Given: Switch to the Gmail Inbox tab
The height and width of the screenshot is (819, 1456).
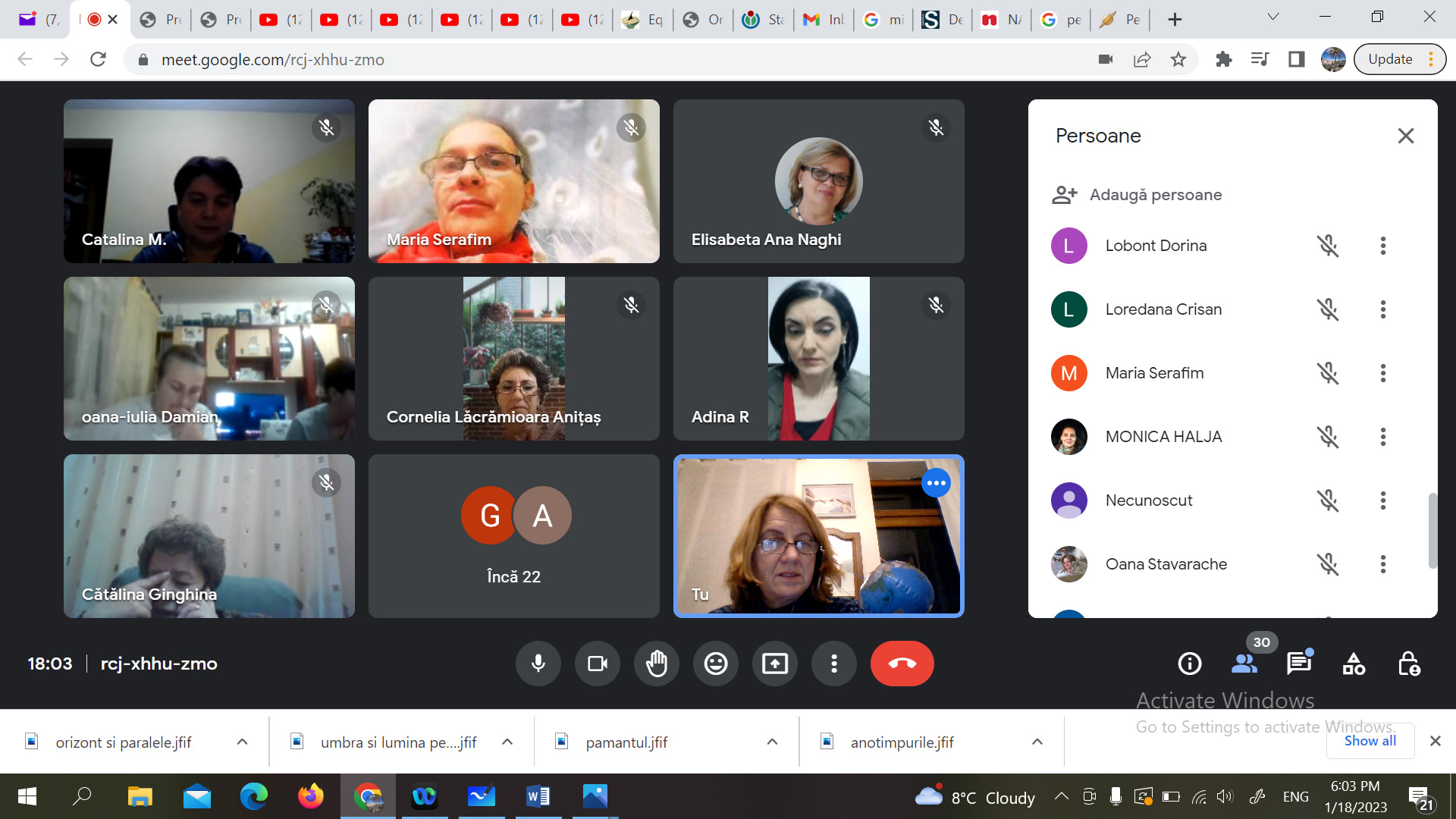Looking at the screenshot, I should 824,20.
